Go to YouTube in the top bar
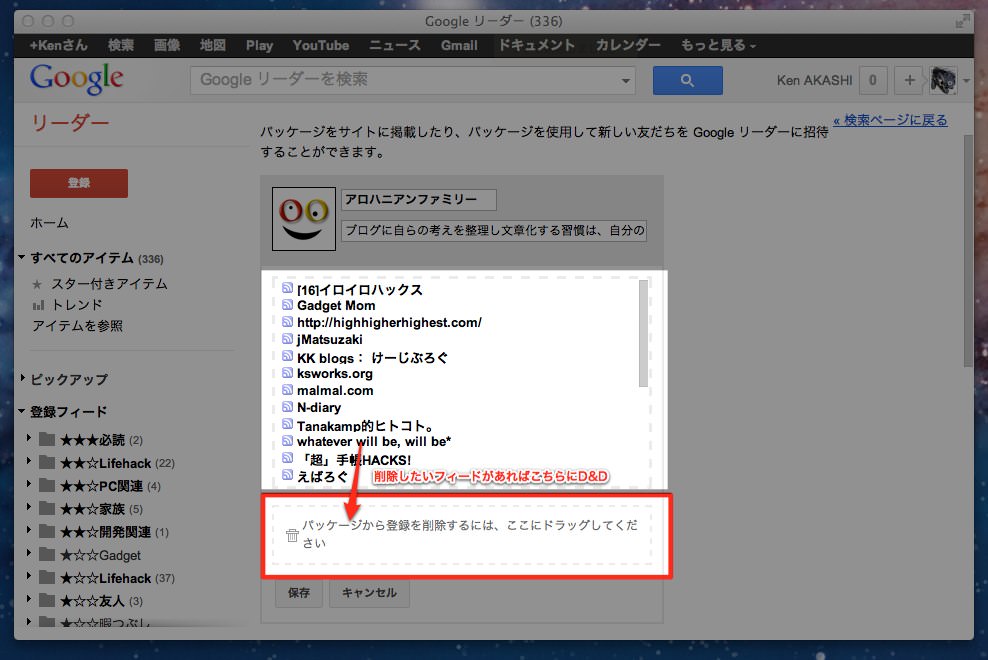Screen dimensions: 988x660 coord(321,45)
